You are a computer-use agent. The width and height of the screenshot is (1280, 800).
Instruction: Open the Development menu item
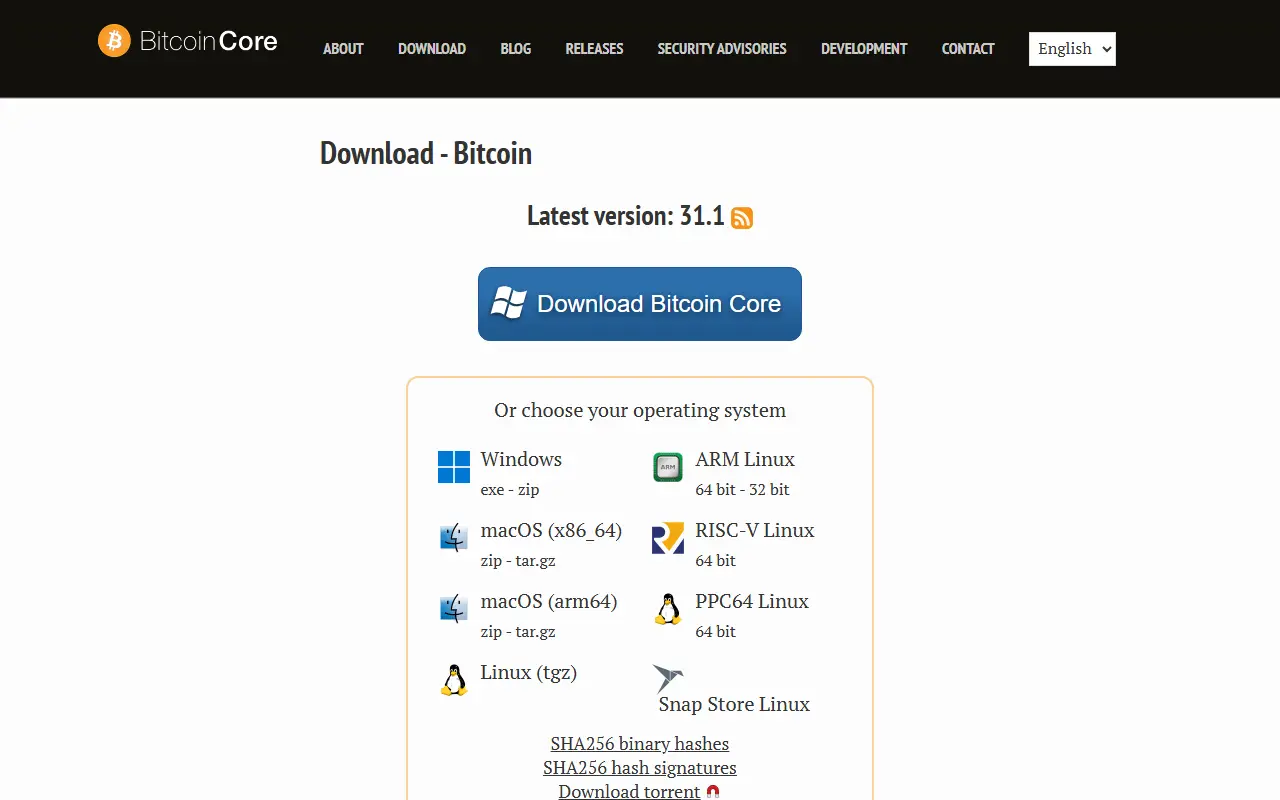(864, 49)
